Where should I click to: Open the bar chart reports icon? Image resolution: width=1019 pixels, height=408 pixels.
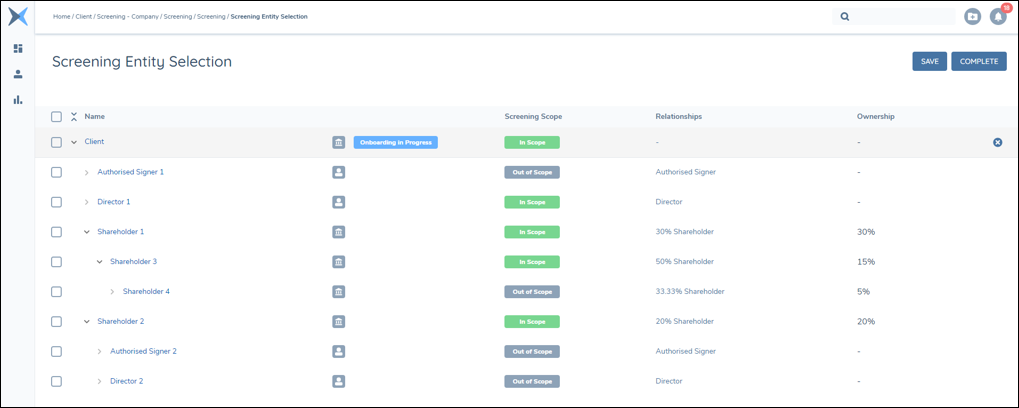pos(17,100)
